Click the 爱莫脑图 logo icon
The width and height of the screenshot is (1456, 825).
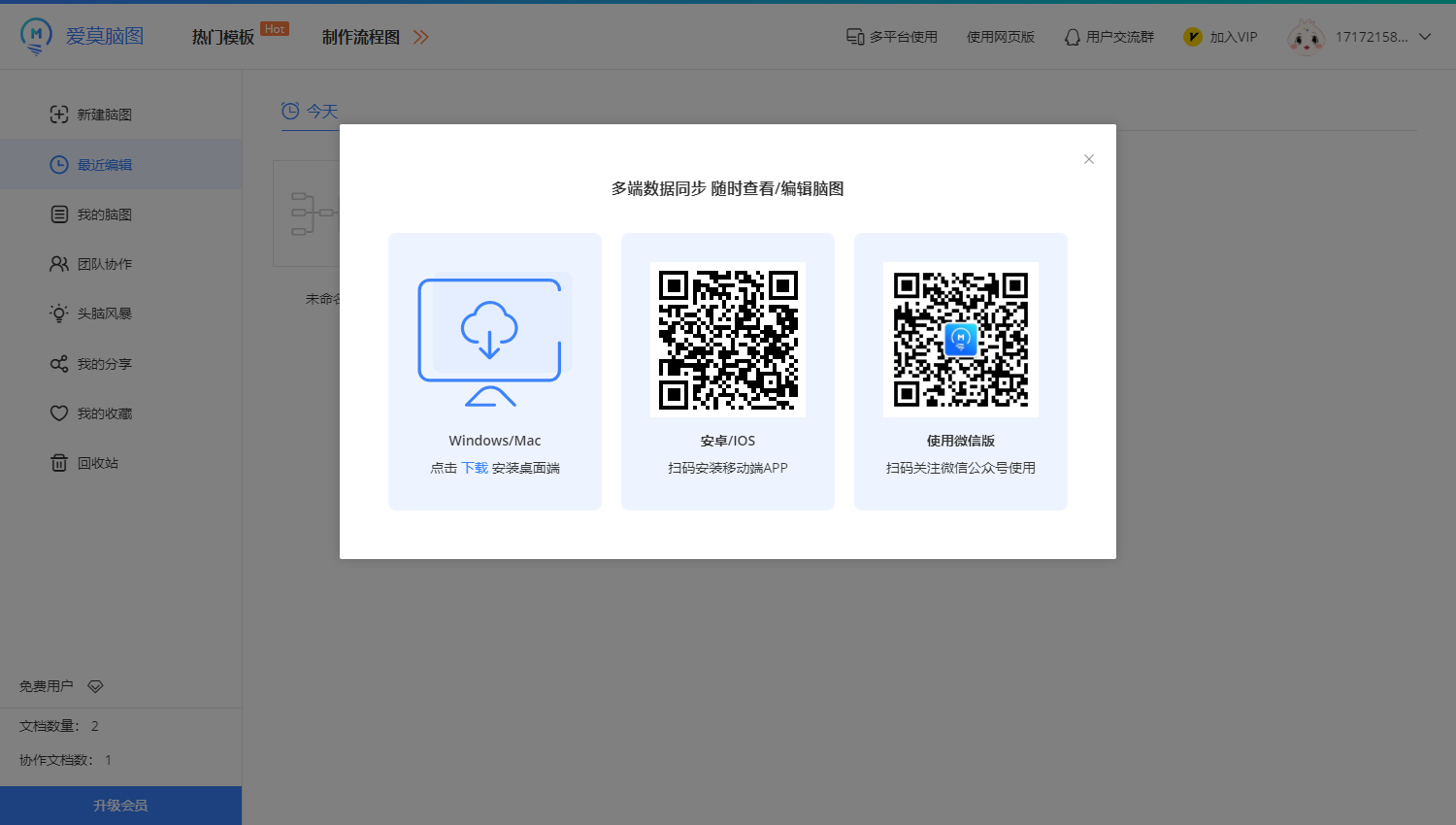tap(36, 36)
